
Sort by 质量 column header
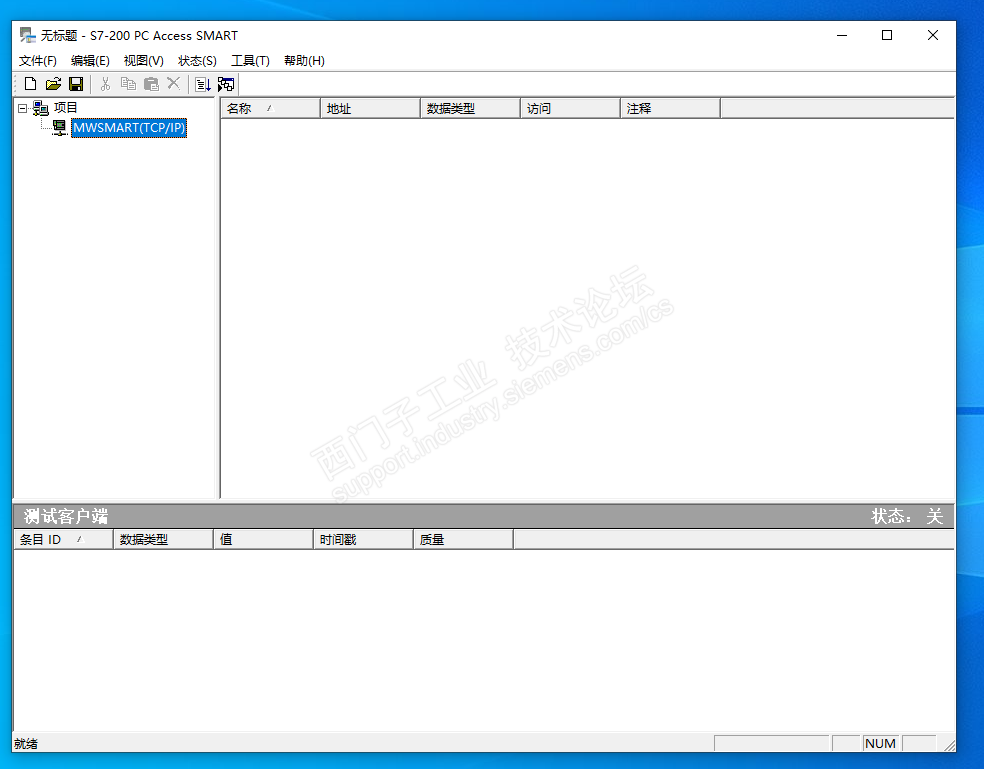click(463, 540)
